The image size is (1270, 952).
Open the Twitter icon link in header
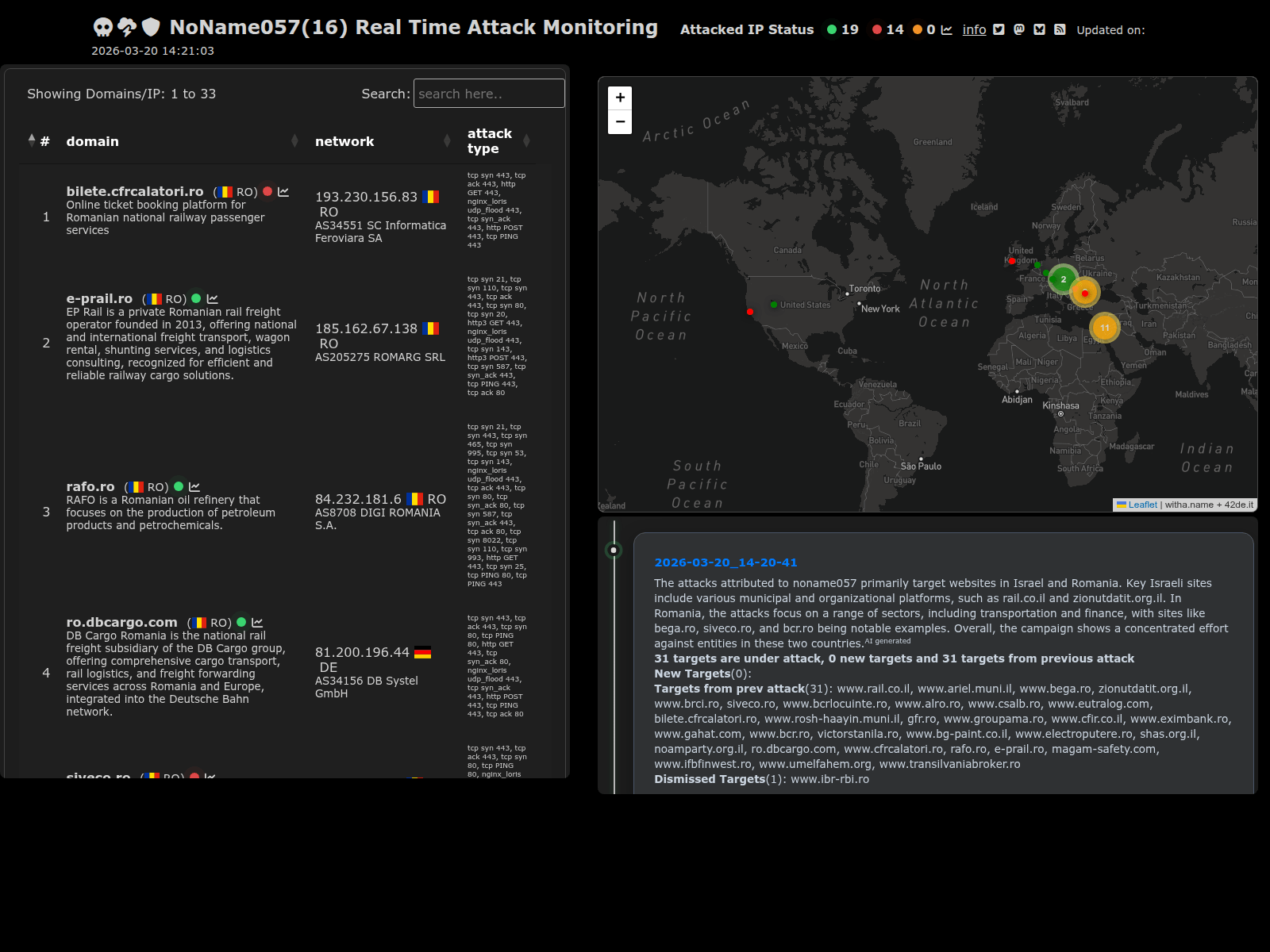pyautogui.click(x=999, y=30)
